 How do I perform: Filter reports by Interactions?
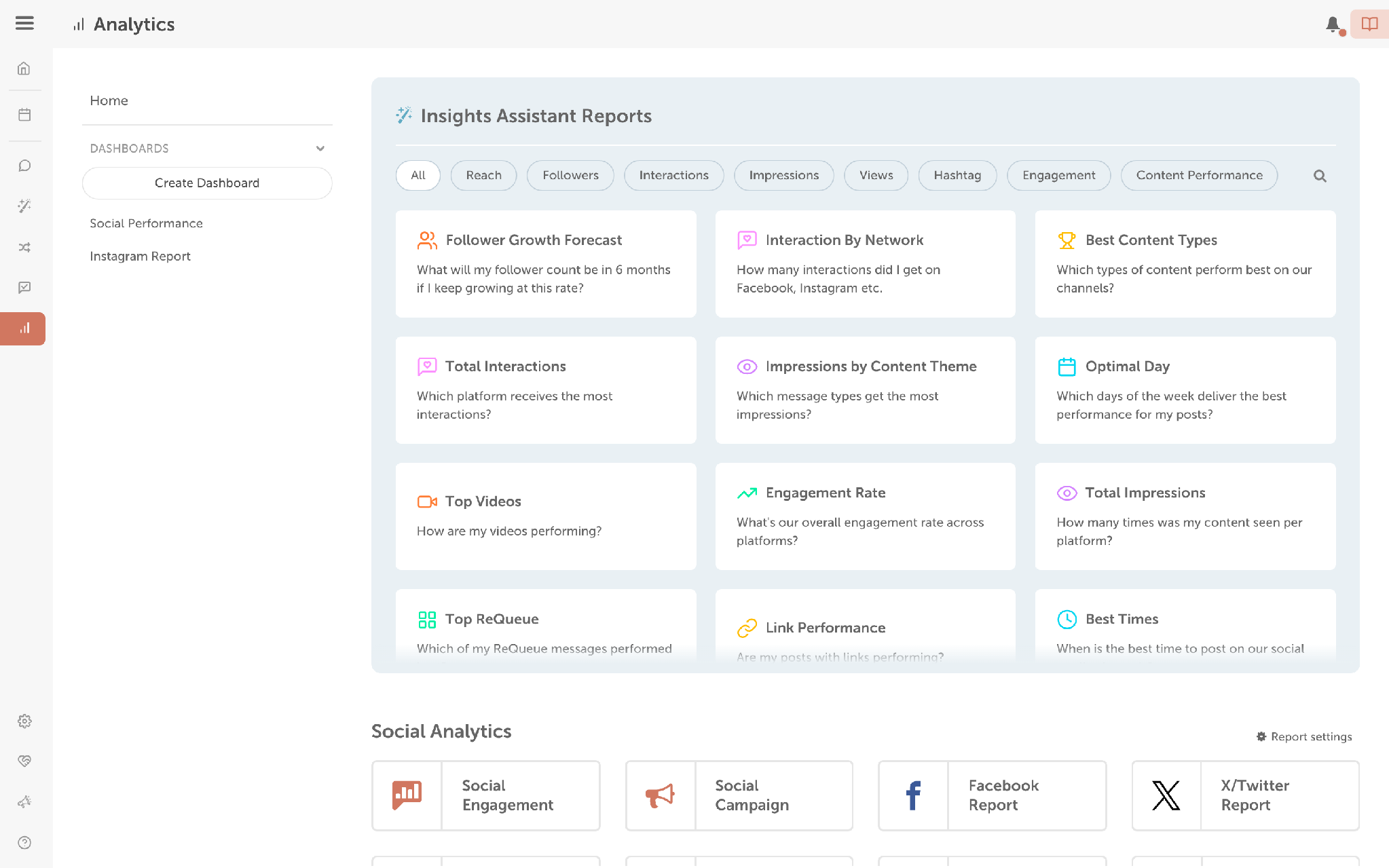[x=674, y=175]
